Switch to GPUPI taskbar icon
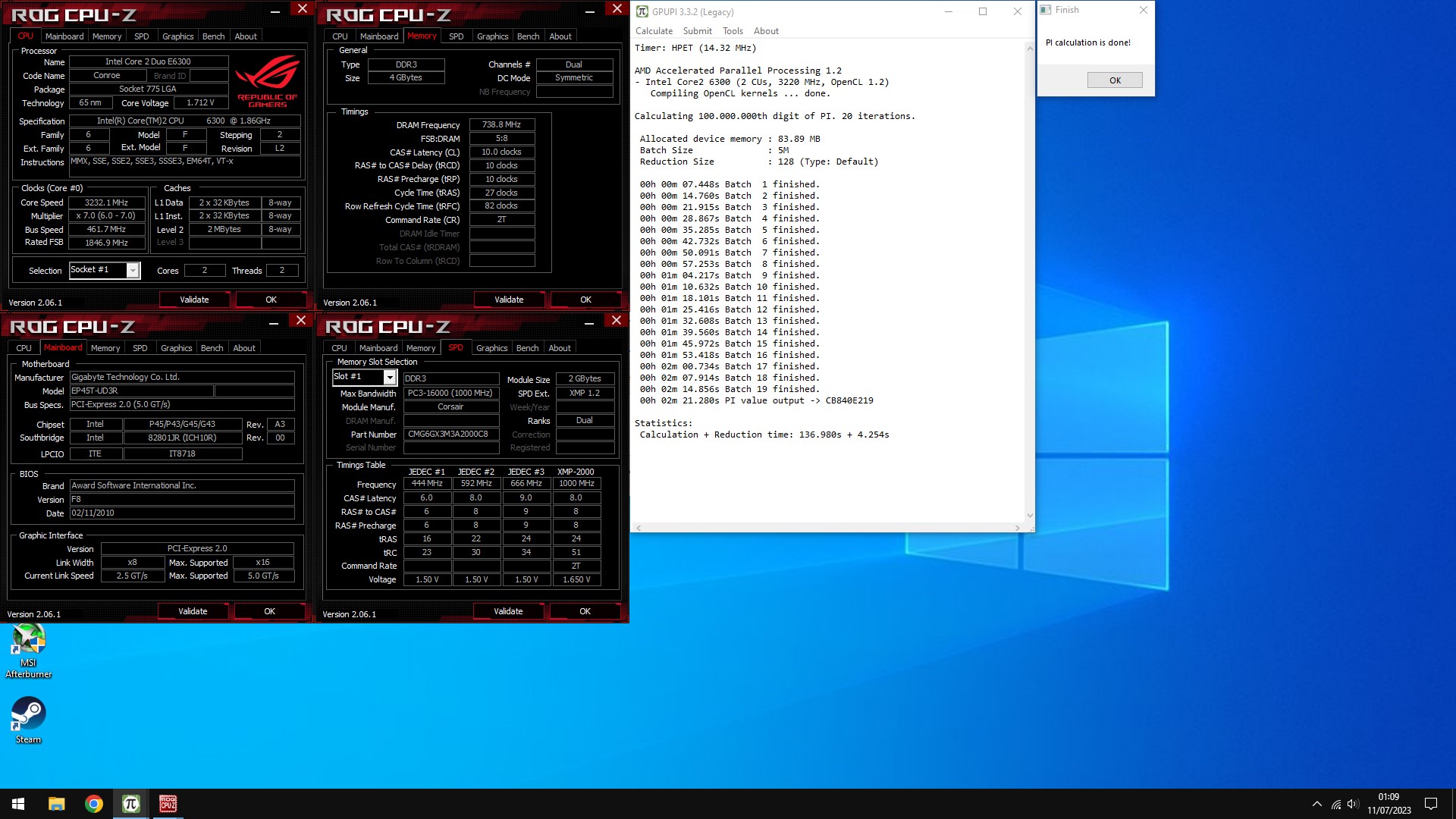 click(x=130, y=804)
